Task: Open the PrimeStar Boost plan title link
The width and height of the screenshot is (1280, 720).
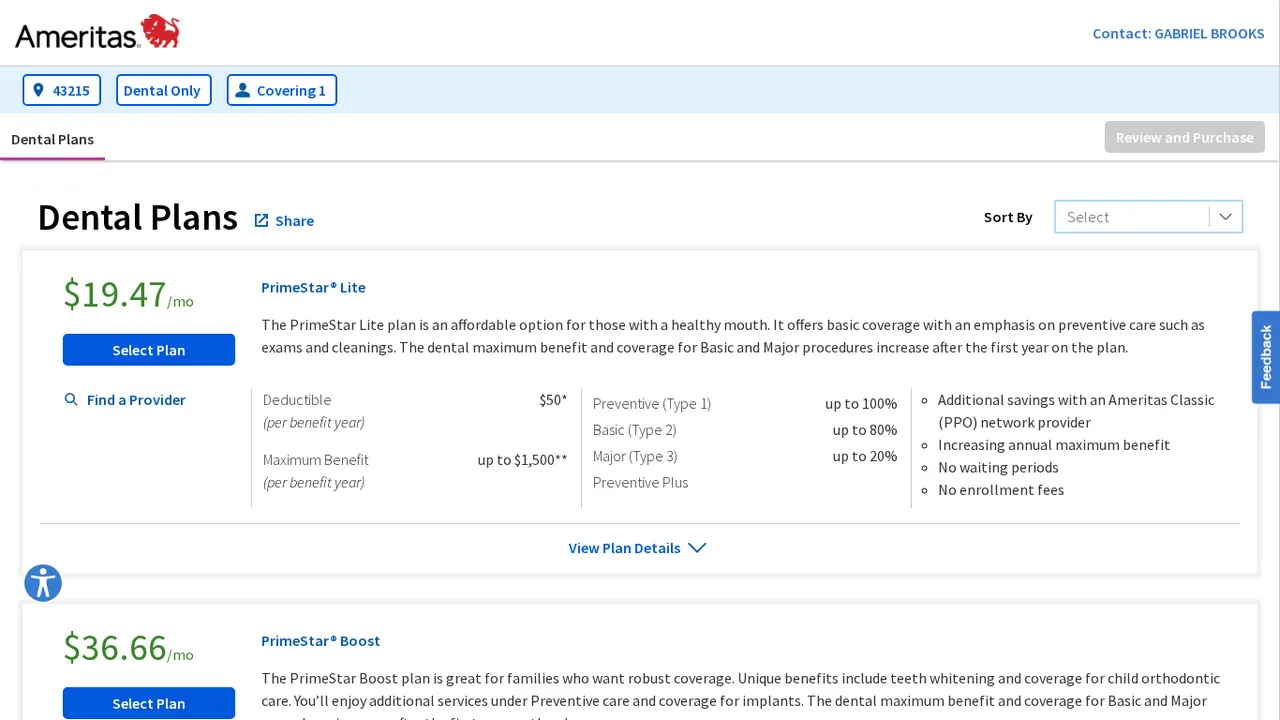Action: [320, 641]
